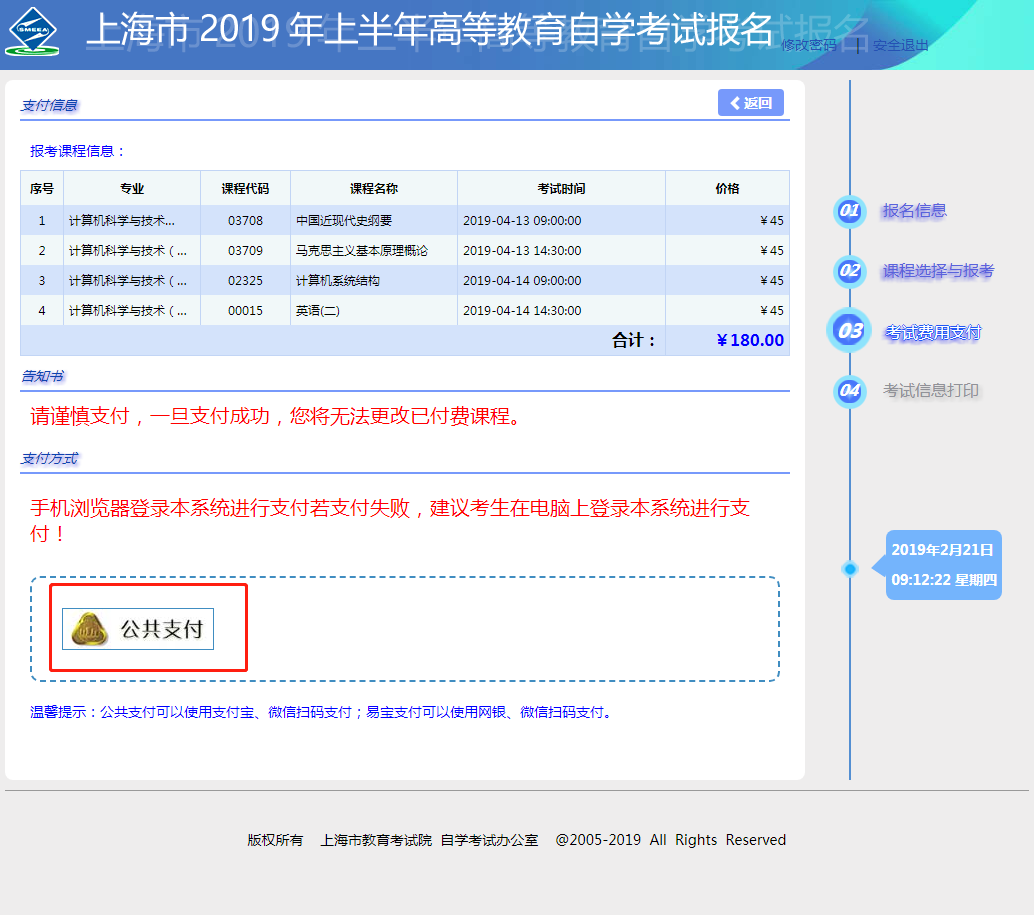Go to 课程选择与报考 step
1034x915 pixels.
click(938, 271)
